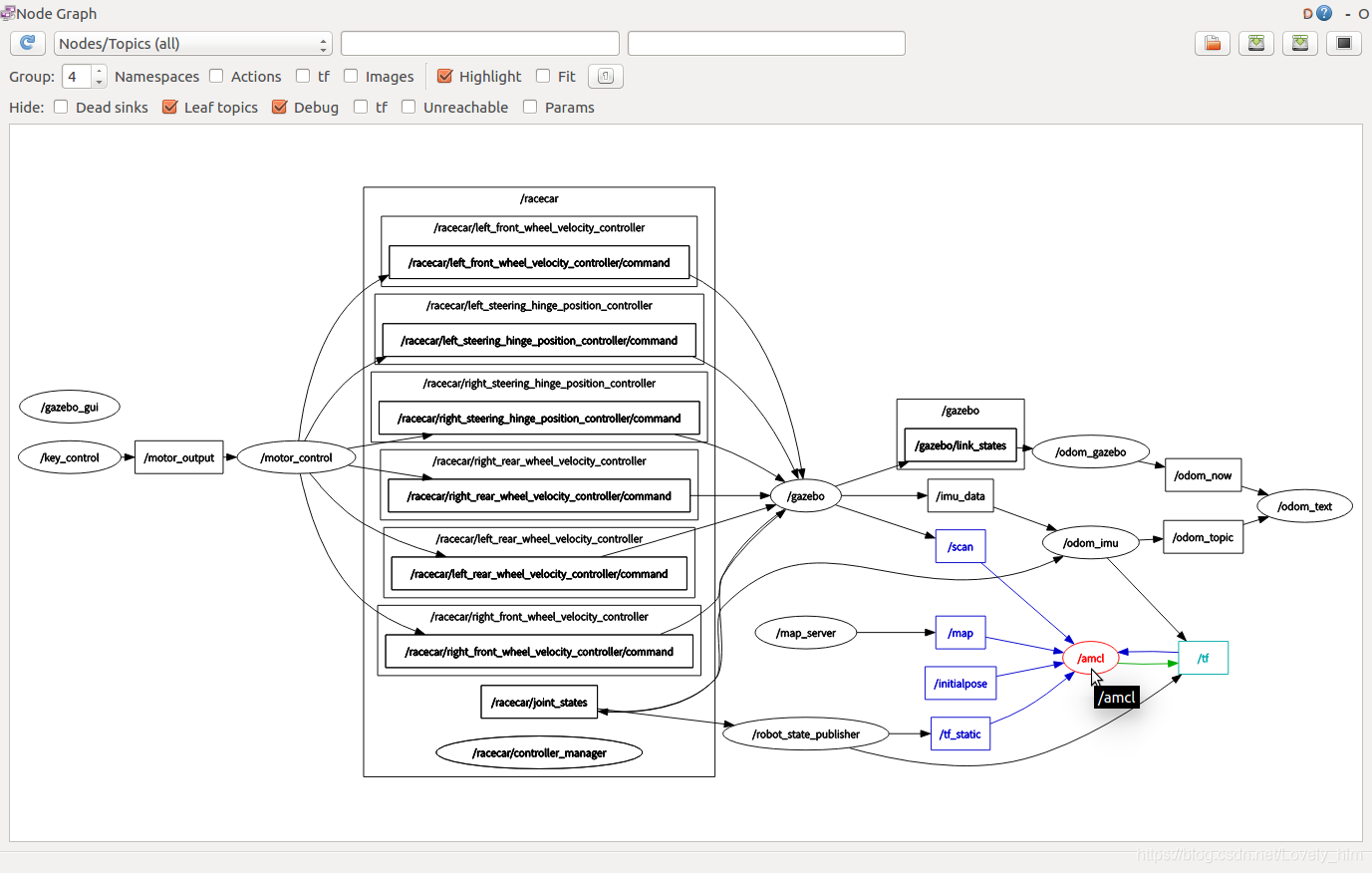Click /racecar/left_front_wheel_velocity_controller/command box

[x=539, y=263]
